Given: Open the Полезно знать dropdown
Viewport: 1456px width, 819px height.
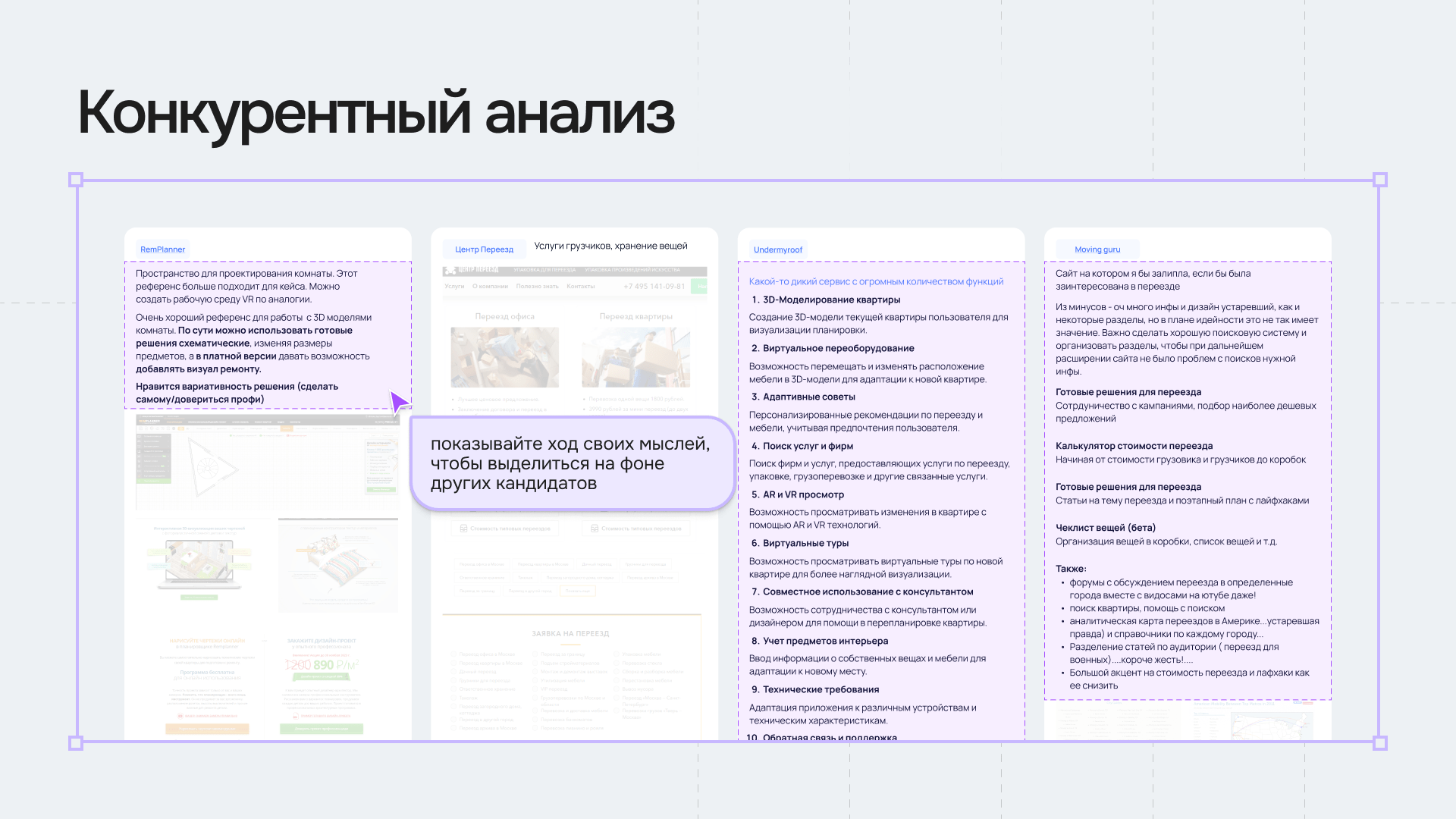Looking at the screenshot, I should (538, 286).
